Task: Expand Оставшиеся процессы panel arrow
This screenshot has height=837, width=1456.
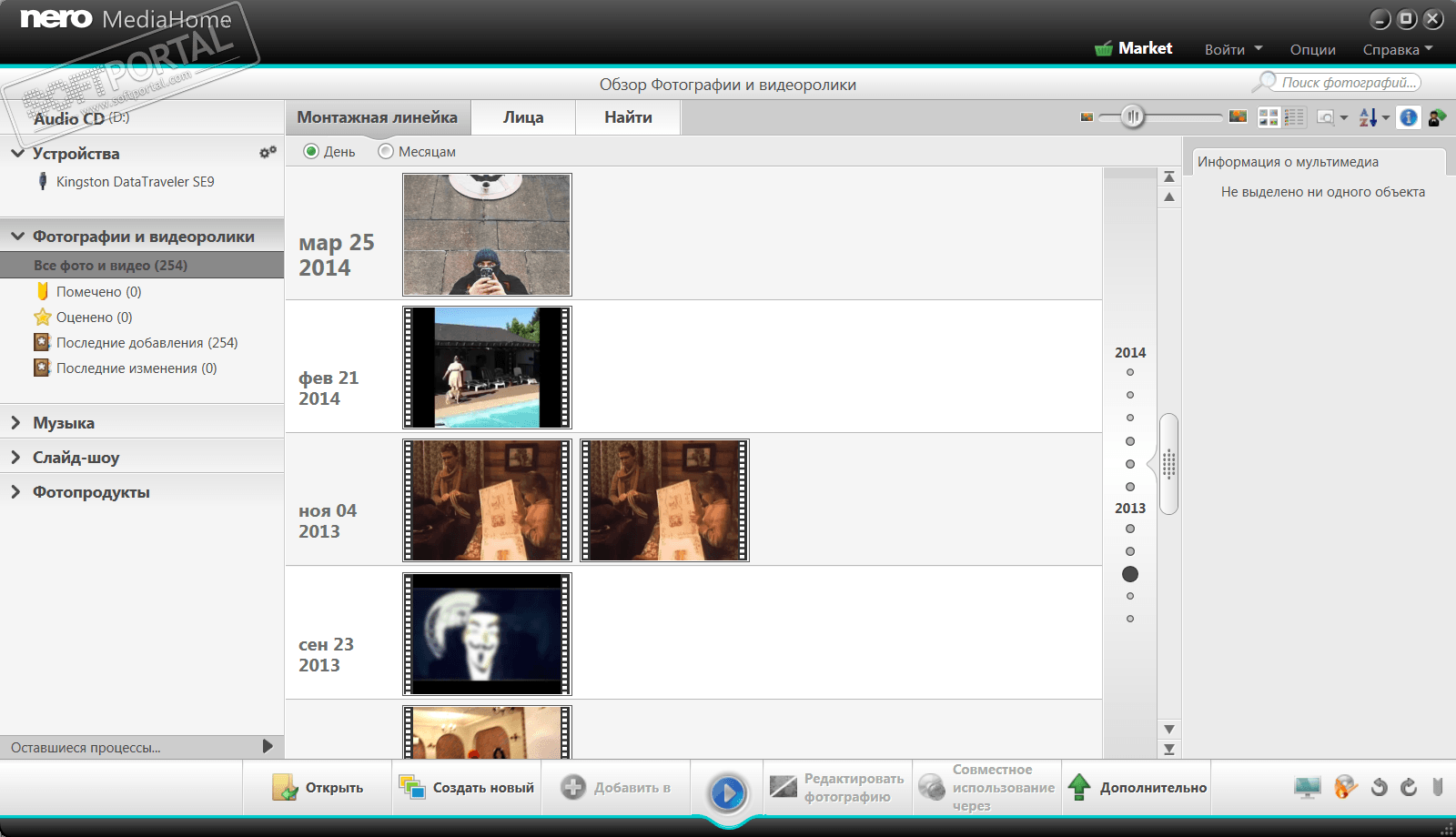Action: click(268, 747)
